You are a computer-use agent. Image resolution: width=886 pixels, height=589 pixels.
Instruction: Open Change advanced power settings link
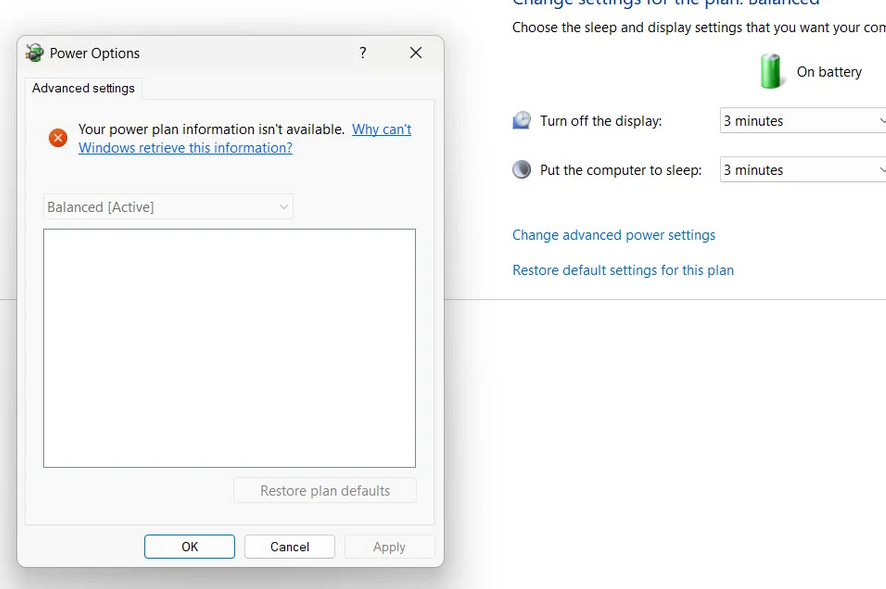click(614, 235)
